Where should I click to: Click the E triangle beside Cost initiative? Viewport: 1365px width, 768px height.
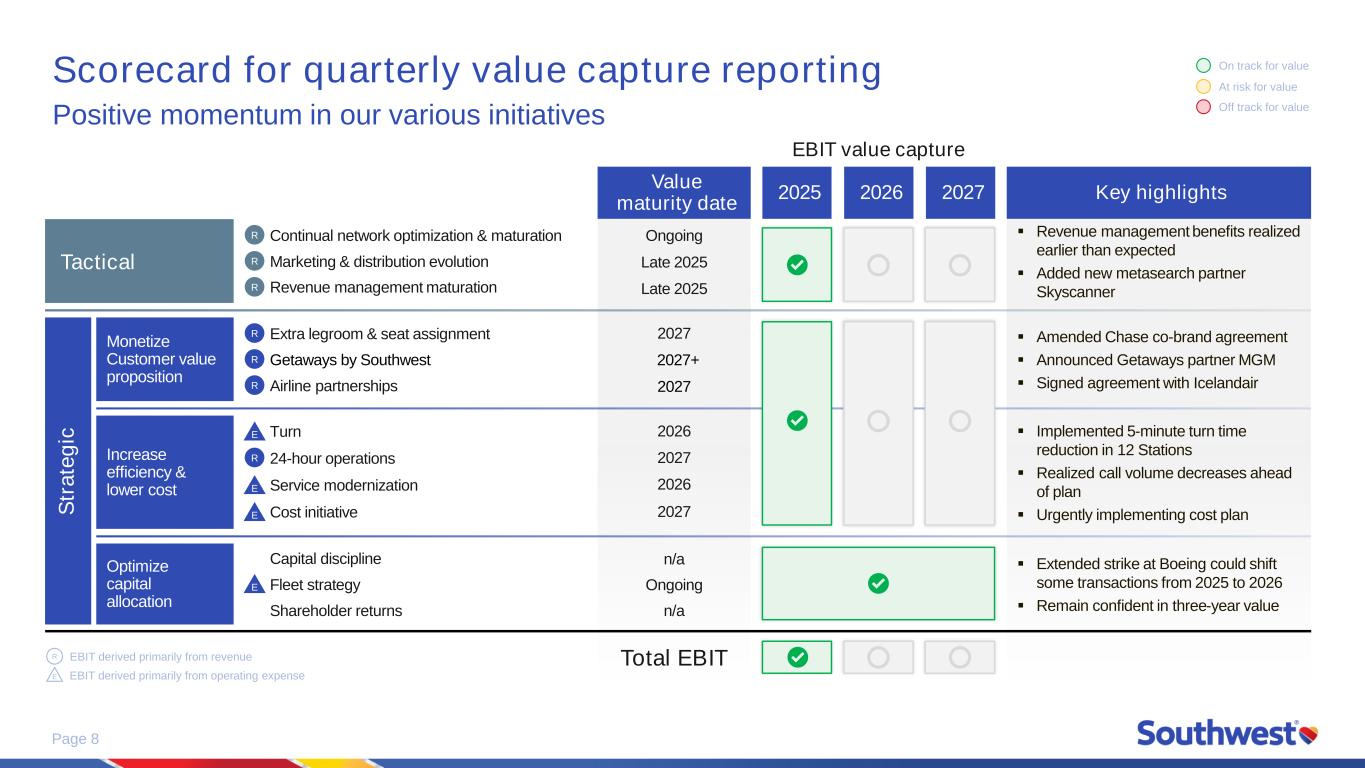click(255, 513)
